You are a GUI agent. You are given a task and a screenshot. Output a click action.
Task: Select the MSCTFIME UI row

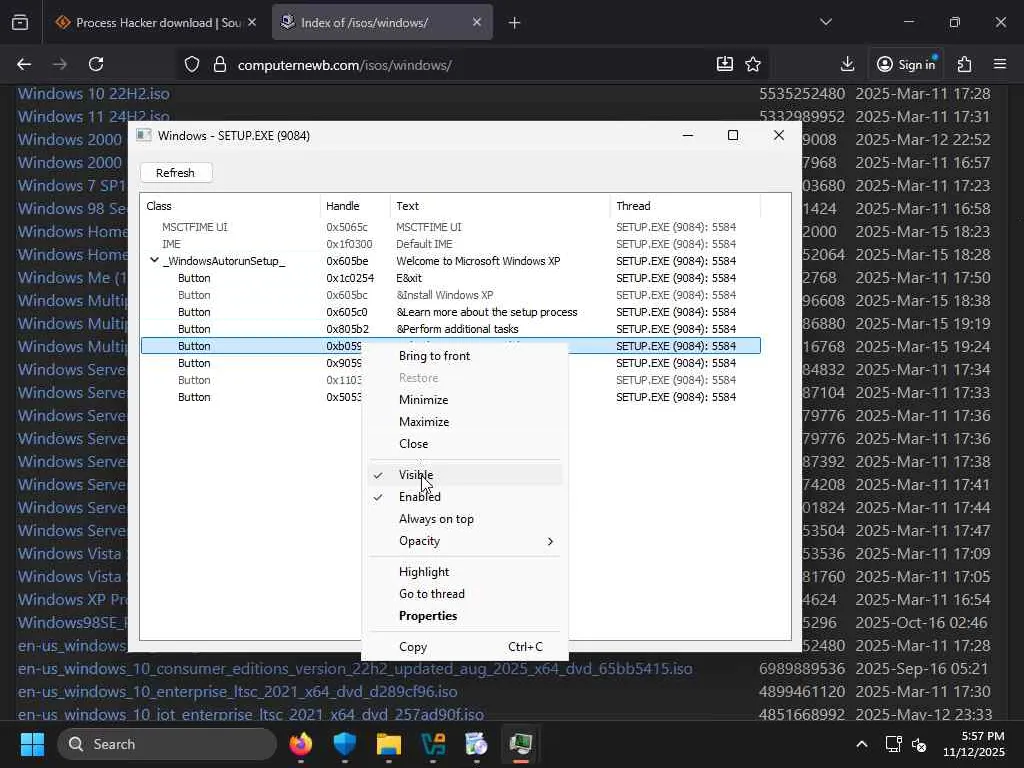pyautogui.click(x=451, y=227)
